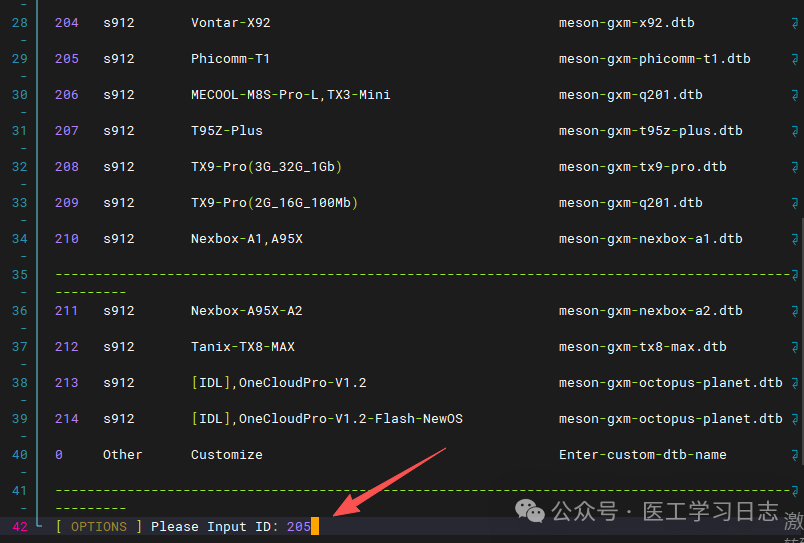Screen dimensions: 804x543
Task: Click the yellow OPTIONS label
Action: coord(98,526)
